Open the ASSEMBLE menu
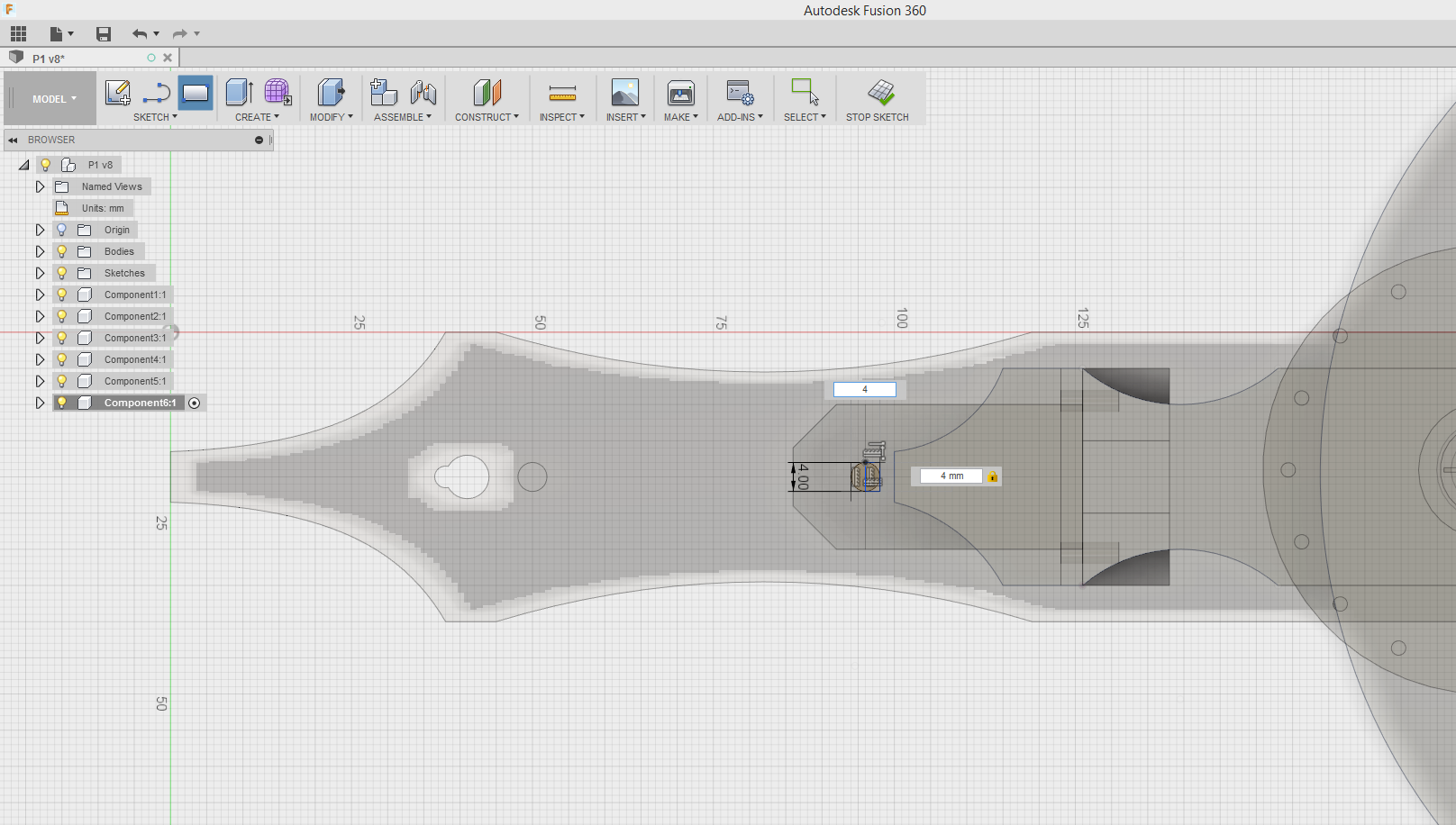This screenshot has height=825, width=1456. [403, 117]
